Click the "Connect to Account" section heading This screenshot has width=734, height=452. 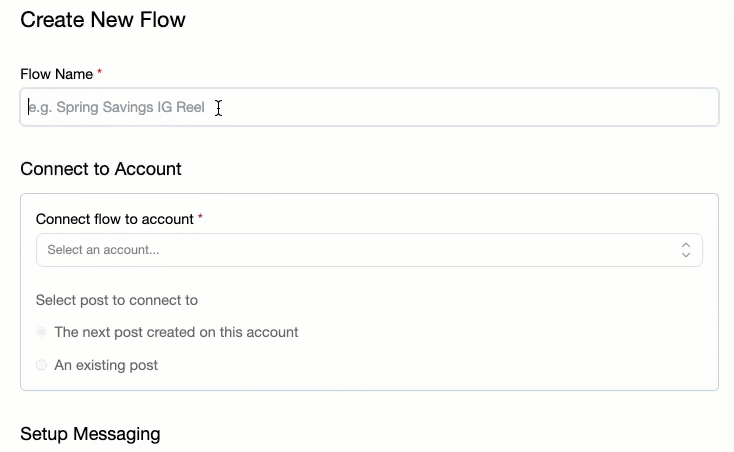[x=101, y=168]
